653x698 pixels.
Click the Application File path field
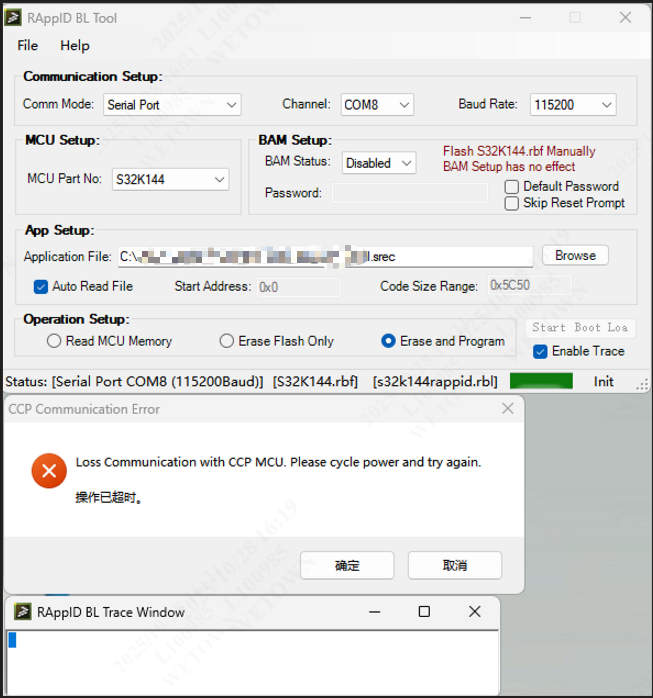pos(325,257)
